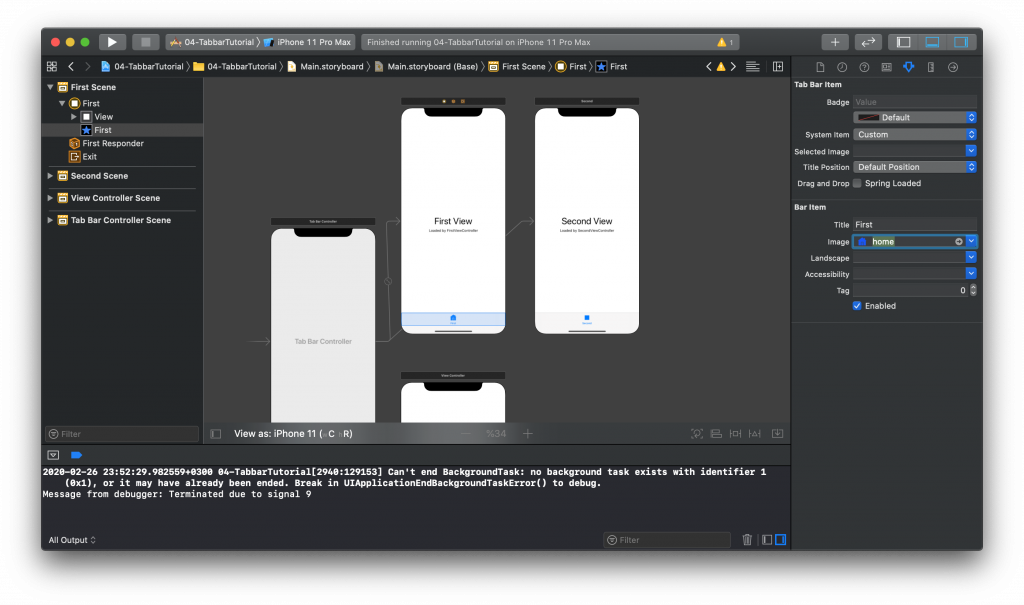Go back in editor history

71,67
